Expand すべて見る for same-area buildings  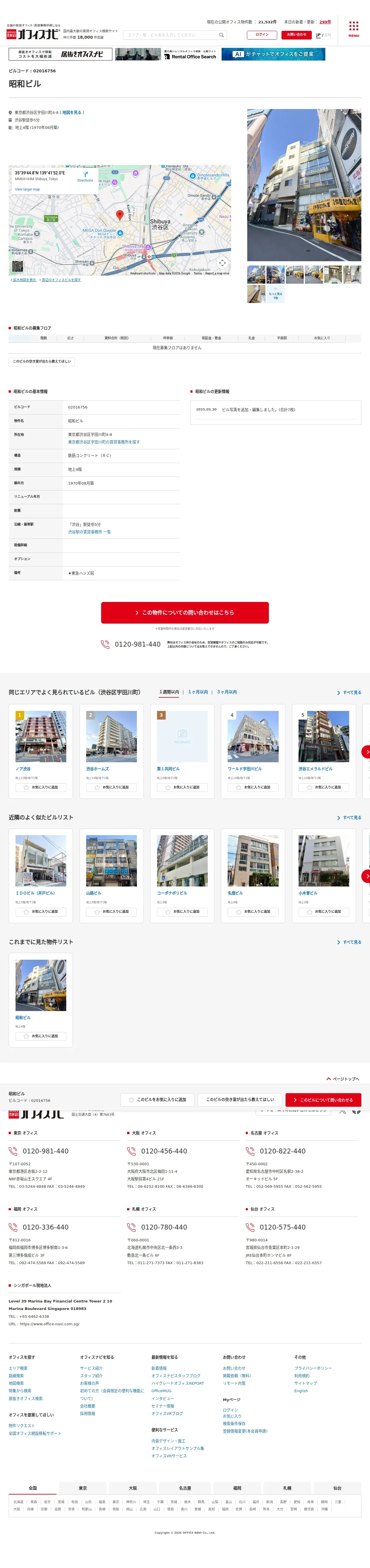point(349,693)
